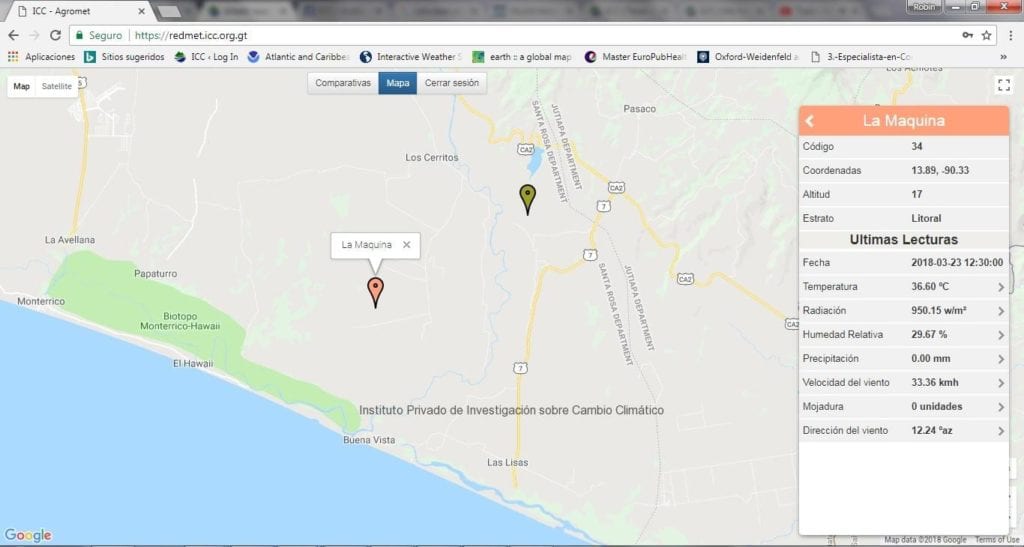Go back with the La Maquina panel arrow
1024x547 pixels.
[x=810, y=121]
